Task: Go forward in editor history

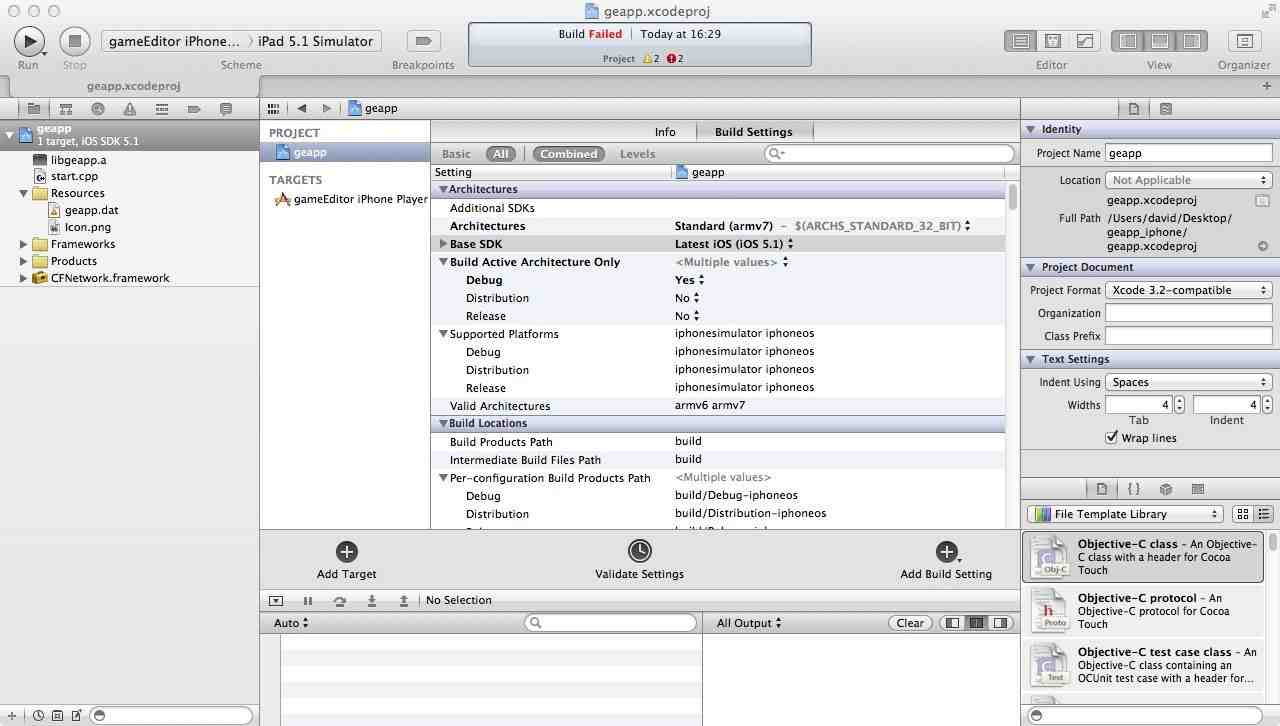Action: tap(326, 108)
